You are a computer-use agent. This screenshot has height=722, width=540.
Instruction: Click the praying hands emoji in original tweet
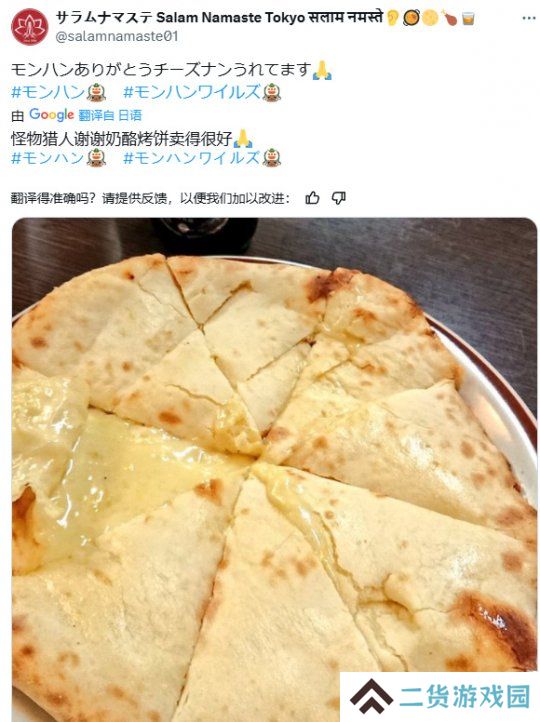click(322, 70)
